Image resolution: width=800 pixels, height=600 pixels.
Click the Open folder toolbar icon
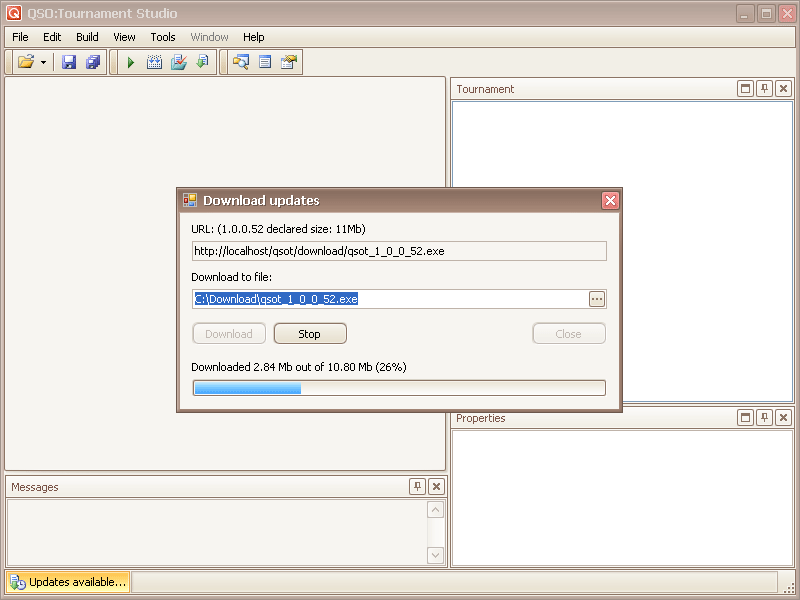pos(26,62)
